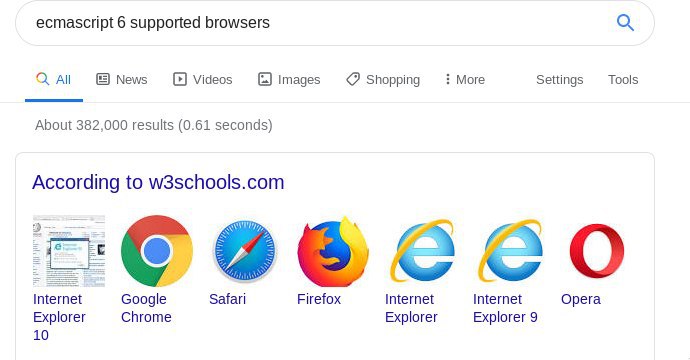Click the blue search magnifier icon
Image resolution: width=690 pixels, height=360 pixels.
(625, 22)
